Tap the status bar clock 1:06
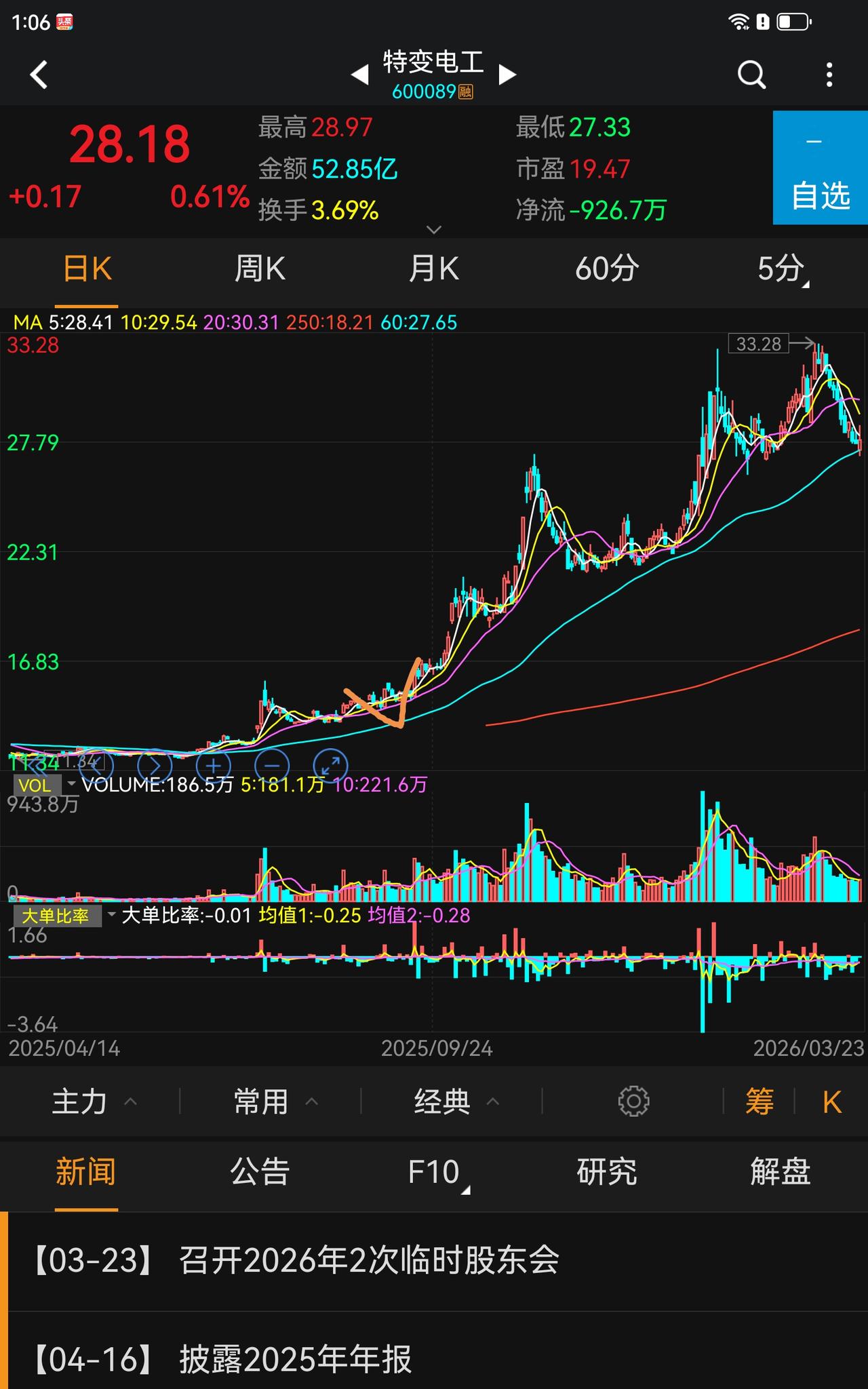The width and height of the screenshot is (868, 1389). pyautogui.click(x=31, y=22)
